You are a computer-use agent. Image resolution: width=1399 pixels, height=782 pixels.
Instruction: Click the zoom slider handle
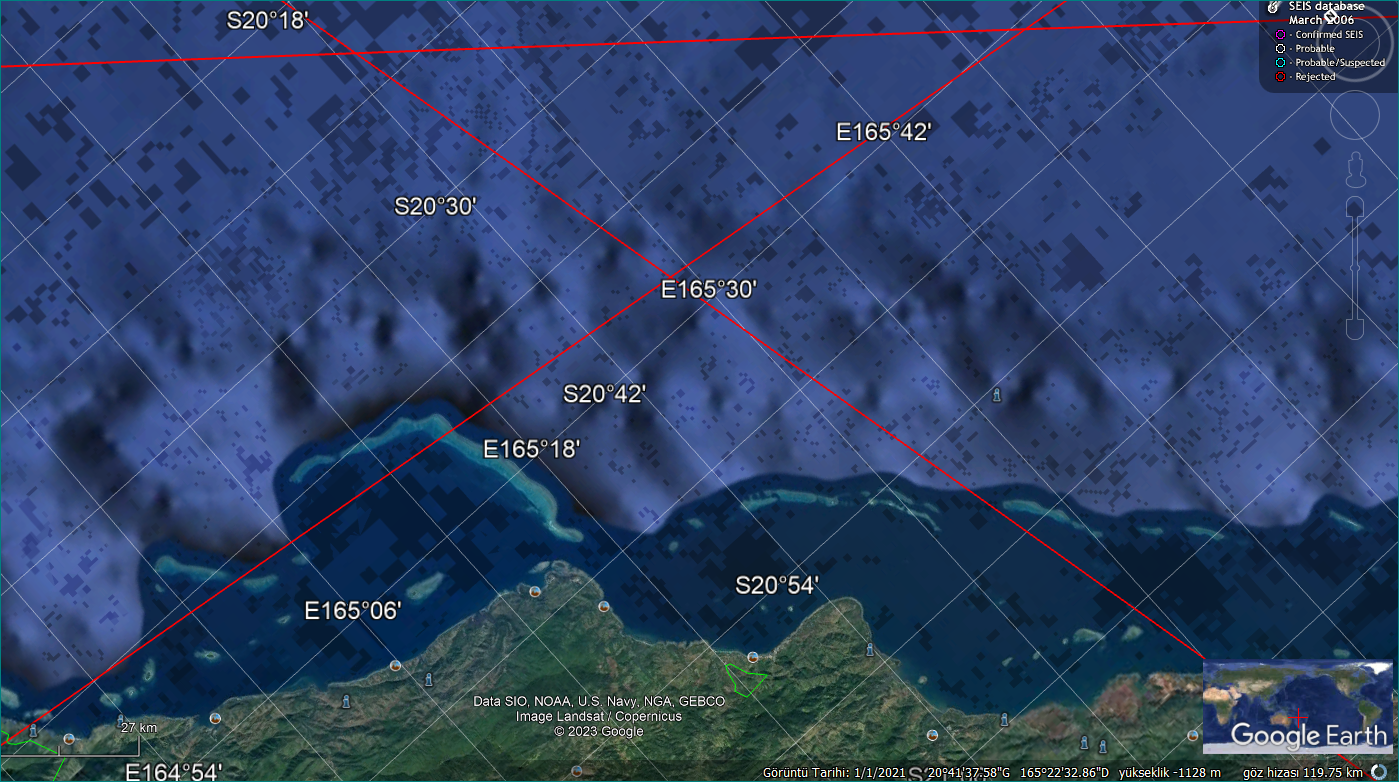(1355, 269)
